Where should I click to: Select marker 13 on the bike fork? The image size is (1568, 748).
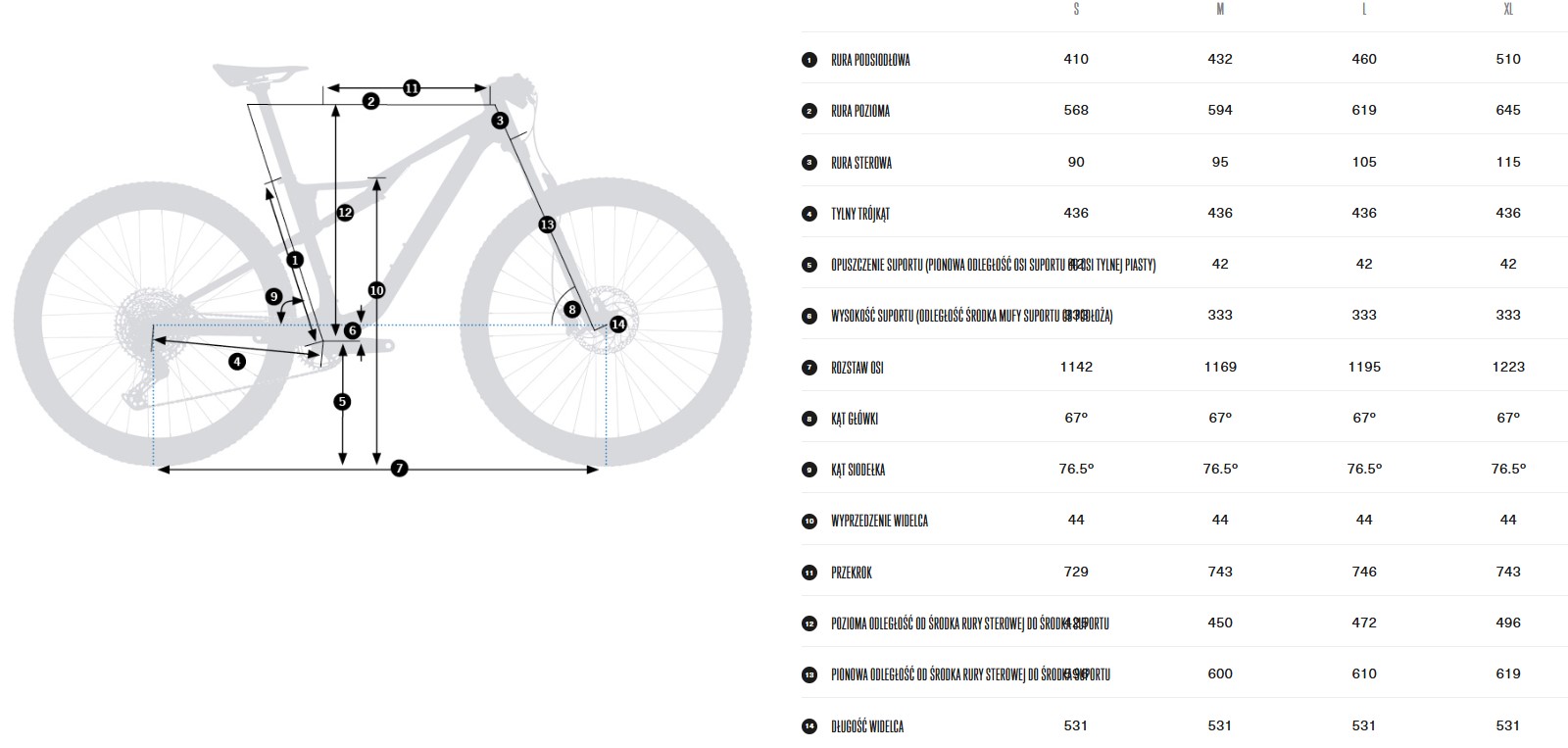pyautogui.click(x=547, y=224)
